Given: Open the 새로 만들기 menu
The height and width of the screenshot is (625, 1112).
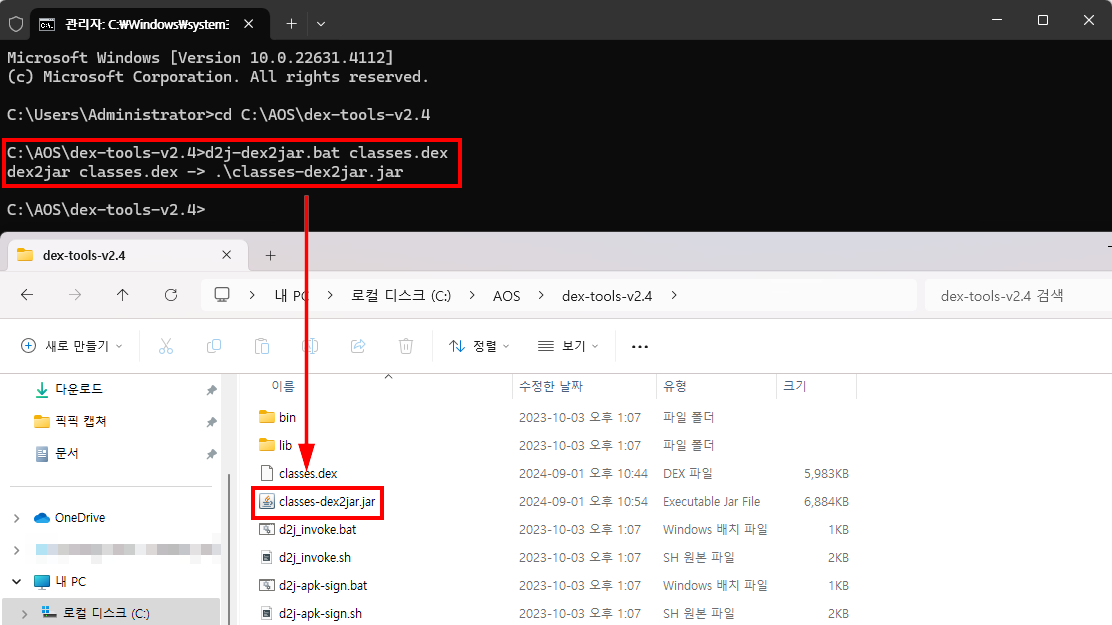Looking at the screenshot, I should [72, 346].
